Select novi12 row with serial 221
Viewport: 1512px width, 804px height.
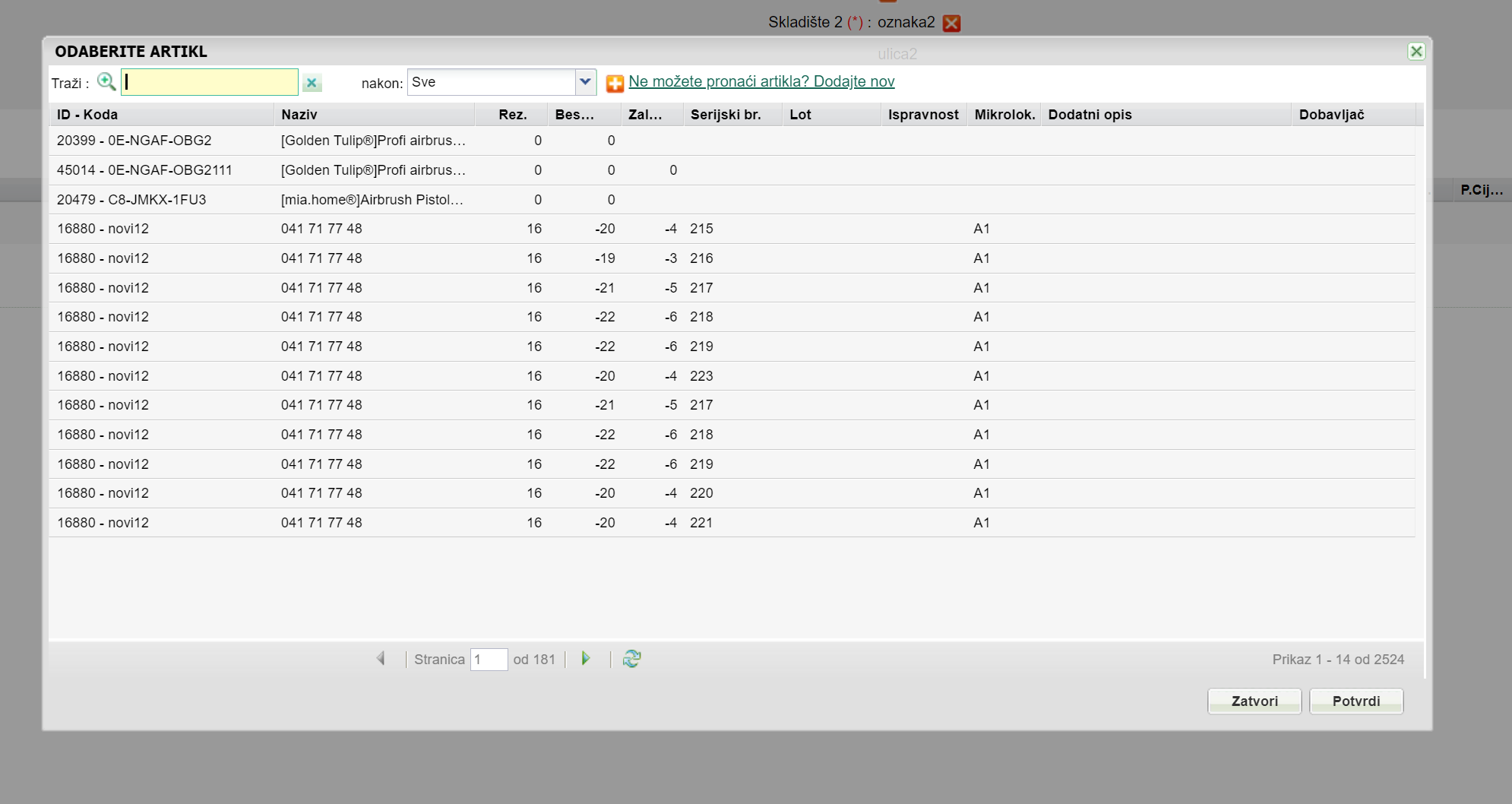tap(732, 523)
